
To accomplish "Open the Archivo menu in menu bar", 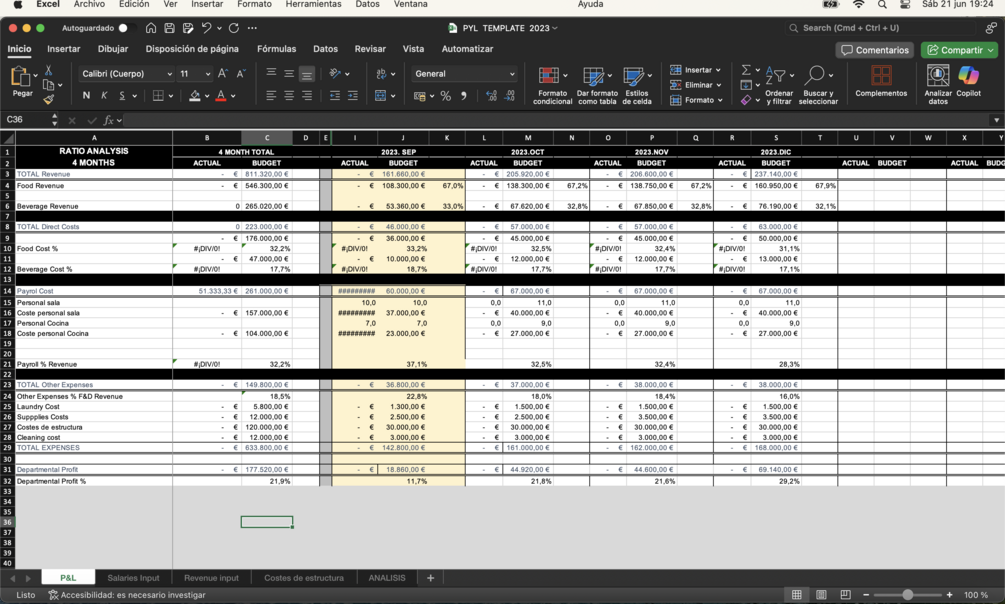I will pyautogui.click(x=89, y=4).
